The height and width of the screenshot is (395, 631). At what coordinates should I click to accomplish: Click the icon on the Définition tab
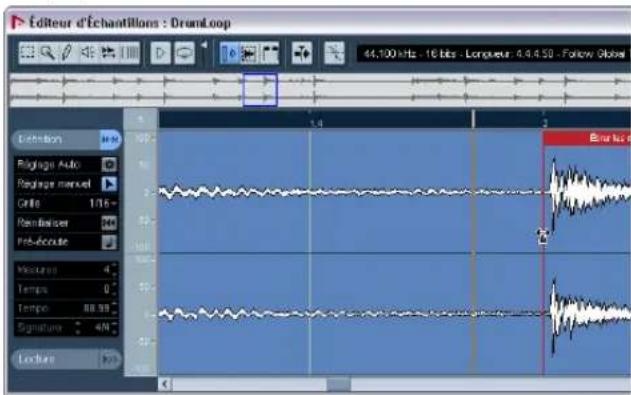(110, 140)
